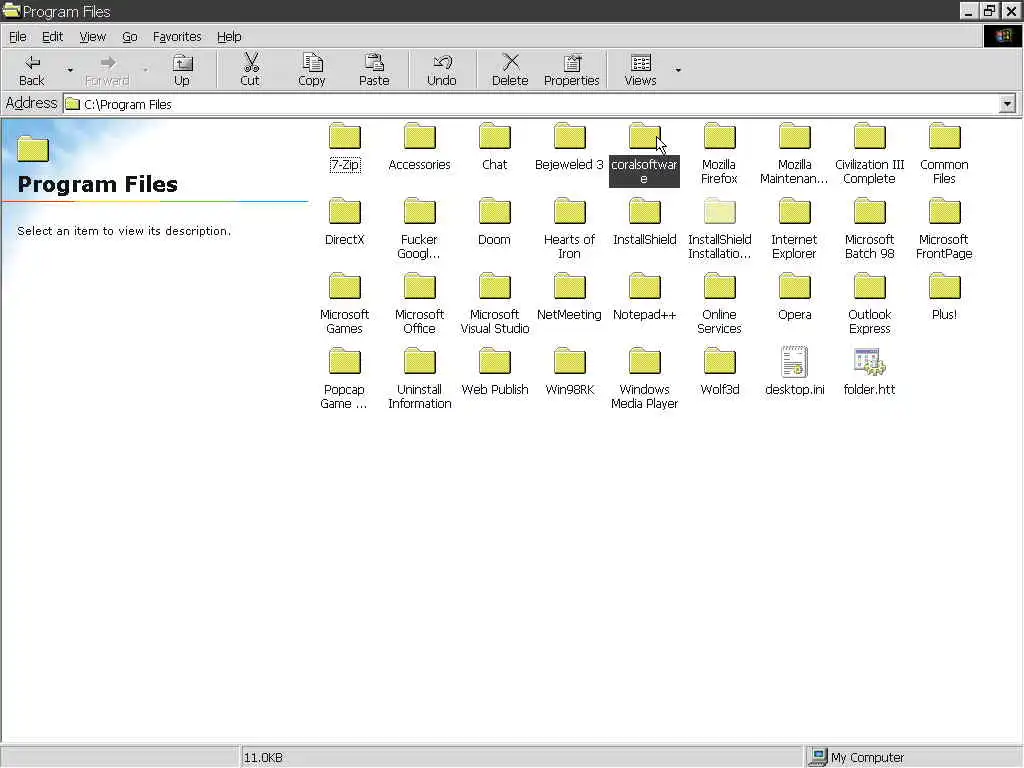Select the InstallShield Installation hidden folder
This screenshot has height=768, width=1024.
pos(719,229)
